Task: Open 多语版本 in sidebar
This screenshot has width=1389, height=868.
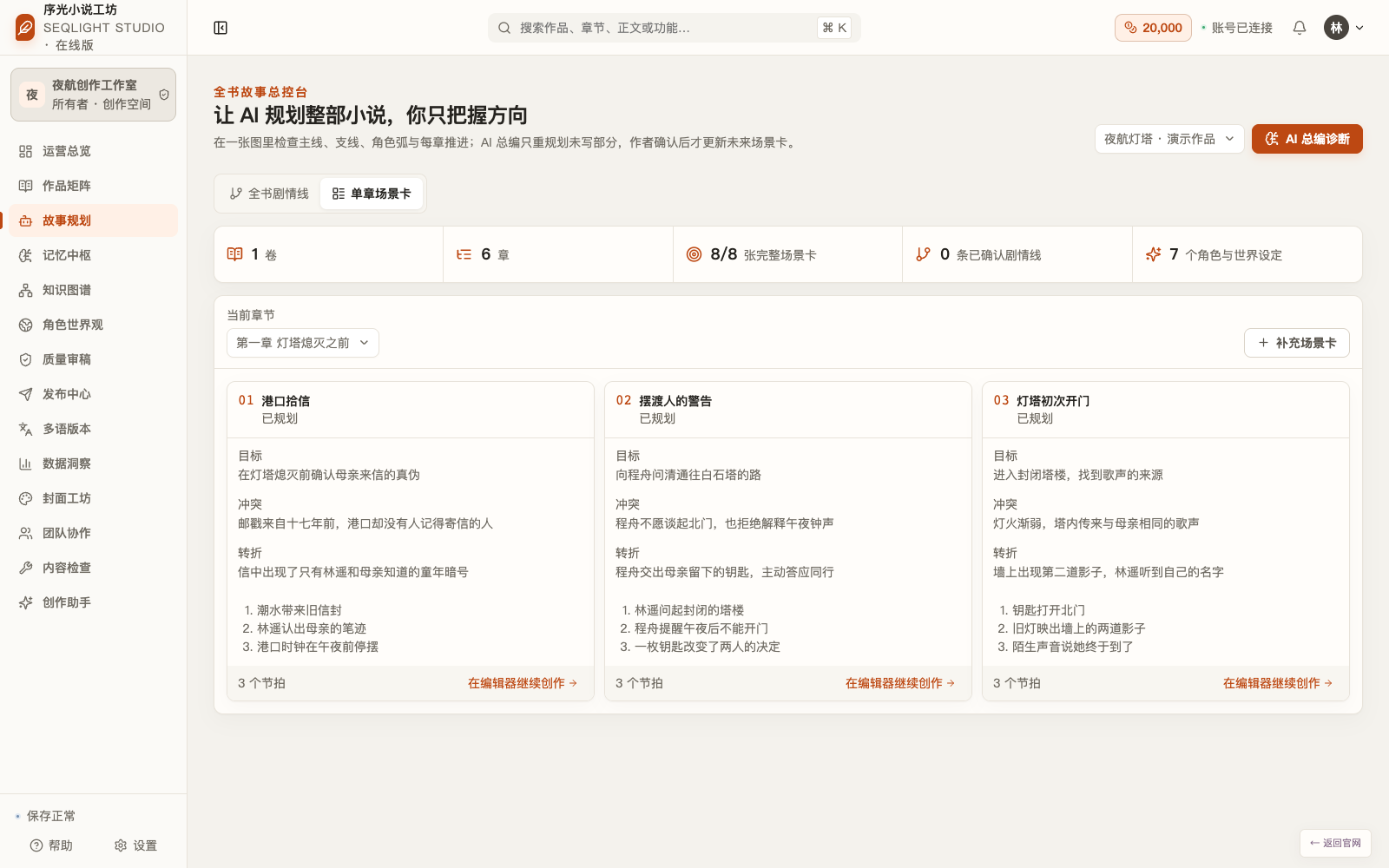Action: [x=94, y=429]
